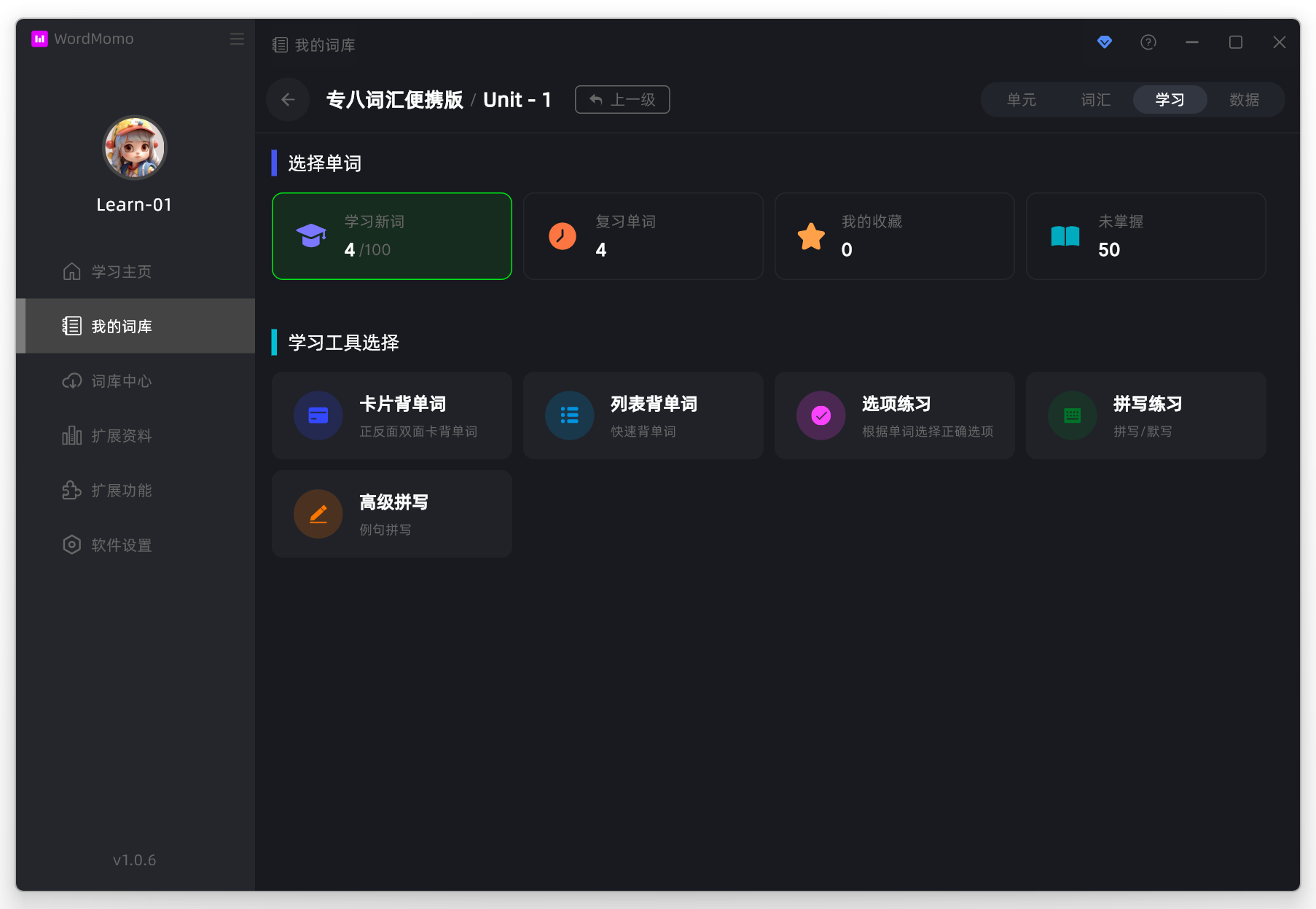
Task: Select the 学习新词 word set card
Action: (392, 236)
